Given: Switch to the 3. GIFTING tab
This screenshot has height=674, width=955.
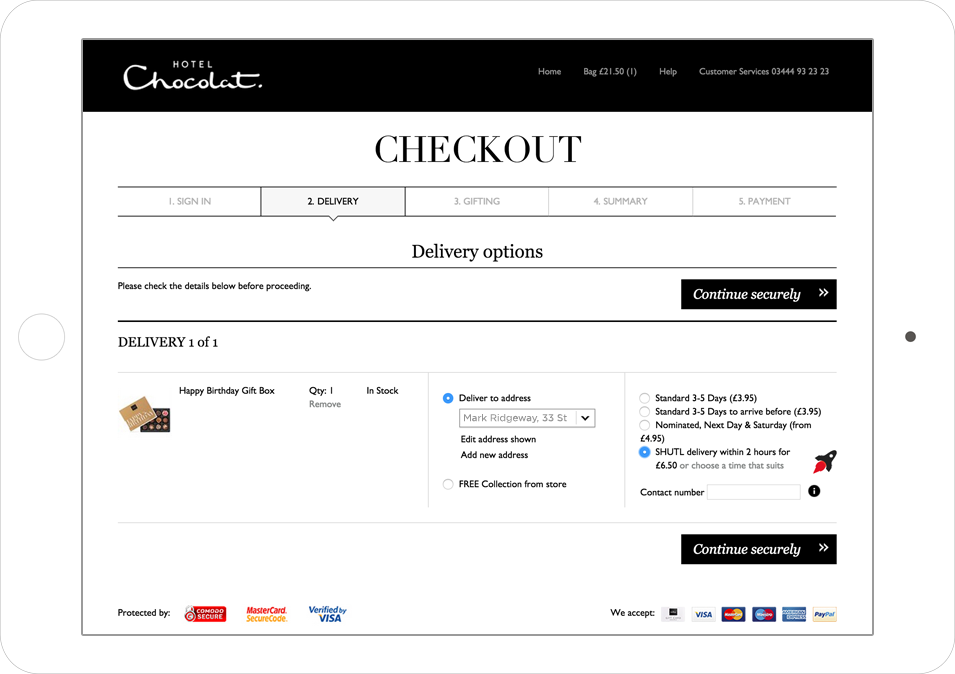Looking at the screenshot, I should [476, 201].
